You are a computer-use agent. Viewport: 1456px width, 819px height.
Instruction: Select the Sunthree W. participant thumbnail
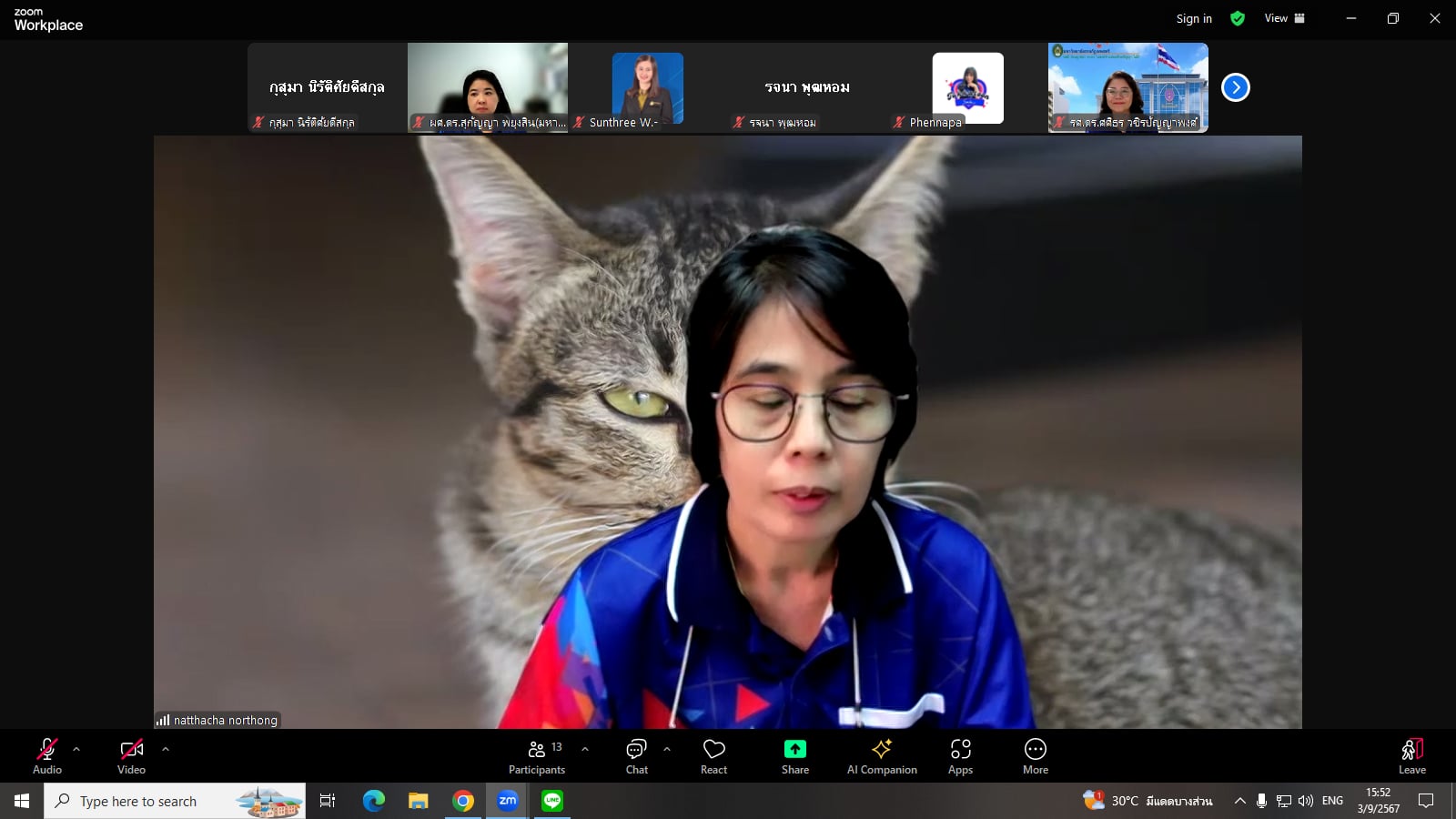tap(647, 88)
